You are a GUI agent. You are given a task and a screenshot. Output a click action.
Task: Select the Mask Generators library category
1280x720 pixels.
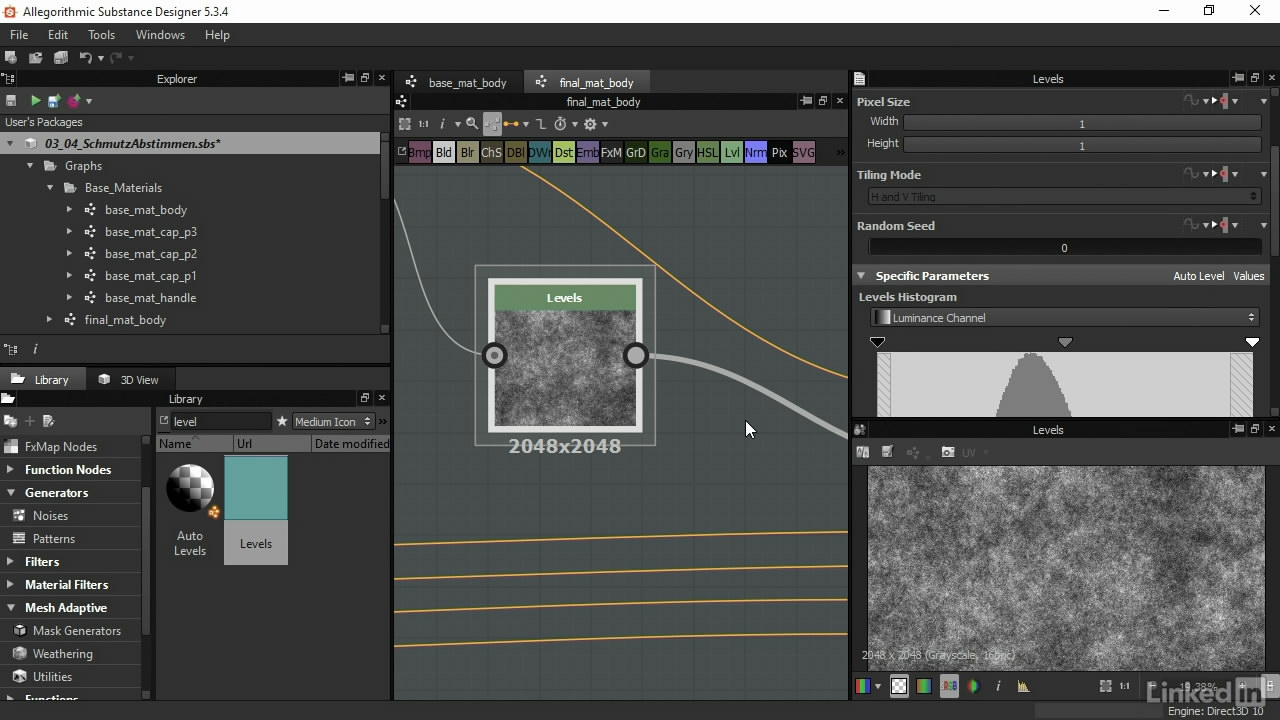coord(77,631)
